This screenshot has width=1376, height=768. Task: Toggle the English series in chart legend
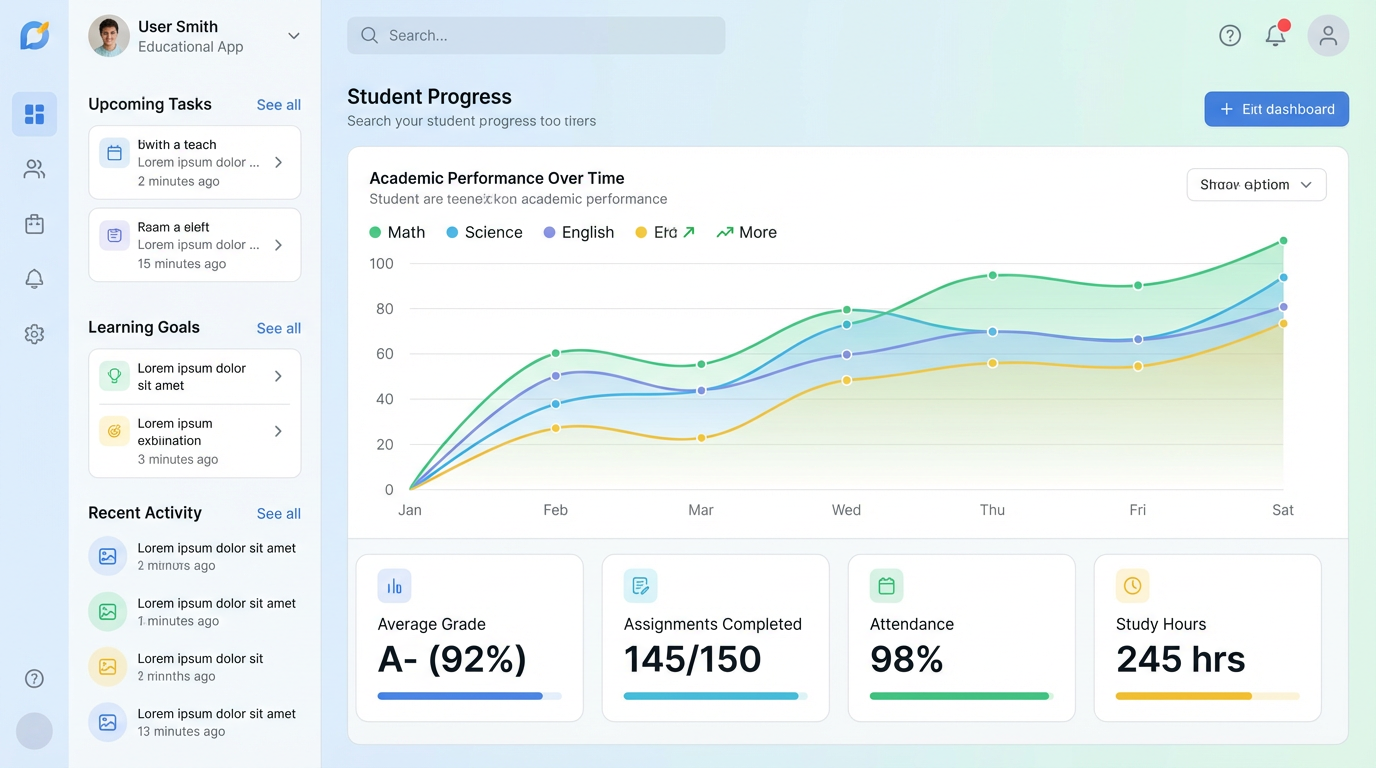[x=578, y=232]
